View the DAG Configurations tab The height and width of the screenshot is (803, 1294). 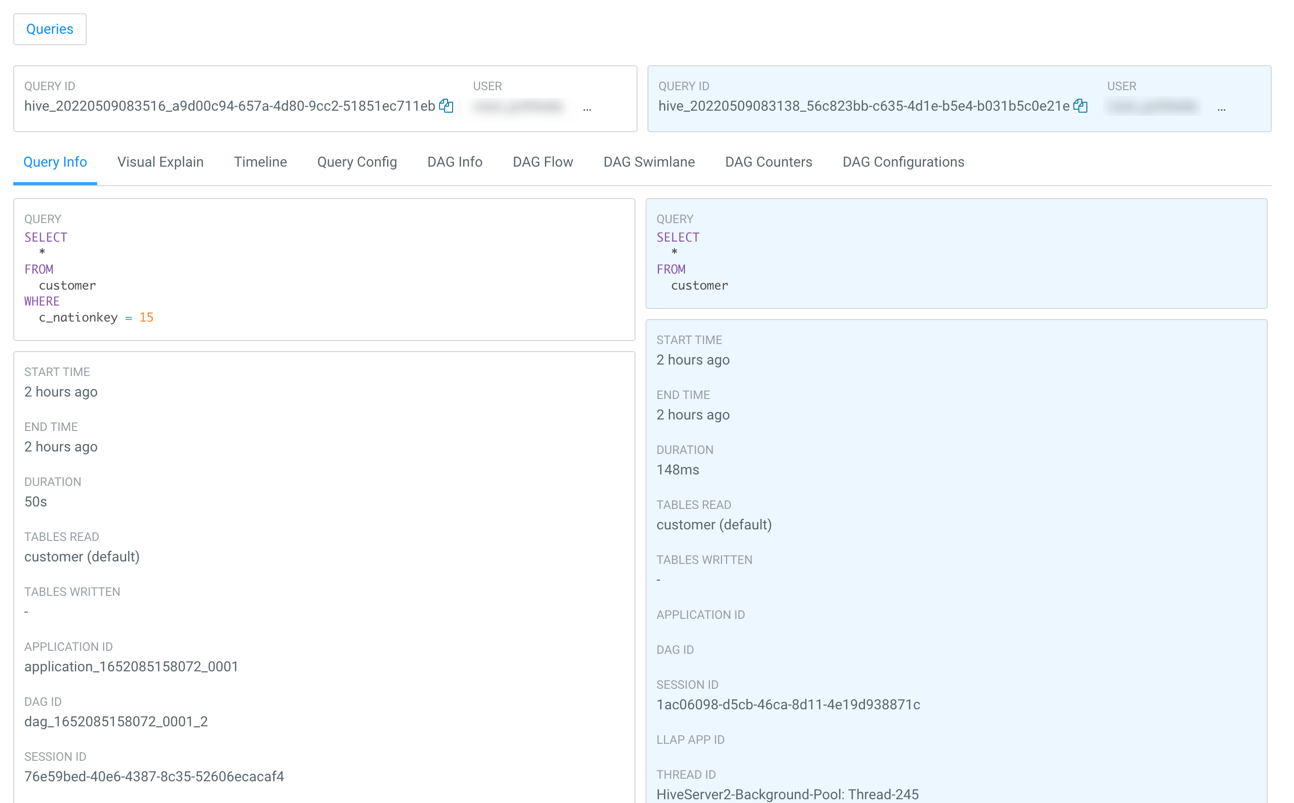click(x=903, y=161)
